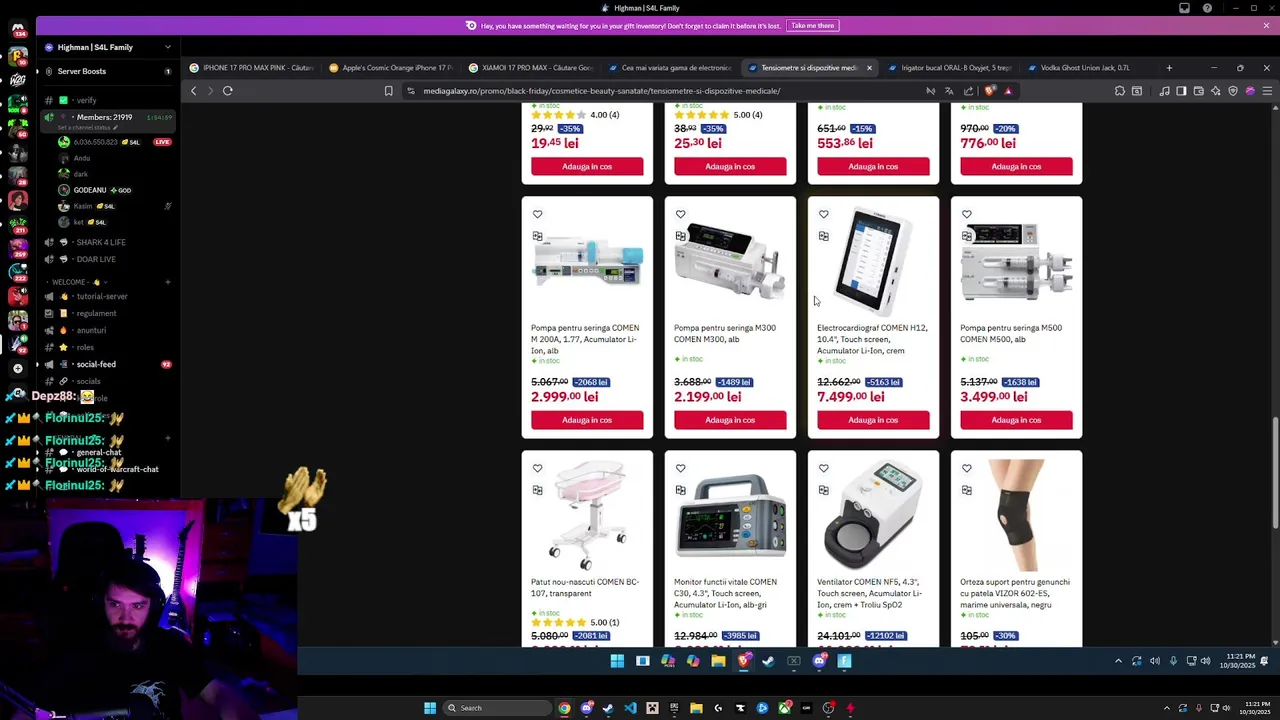Reload the mediagalaxy page
The height and width of the screenshot is (720, 1280).
(x=228, y=91)
